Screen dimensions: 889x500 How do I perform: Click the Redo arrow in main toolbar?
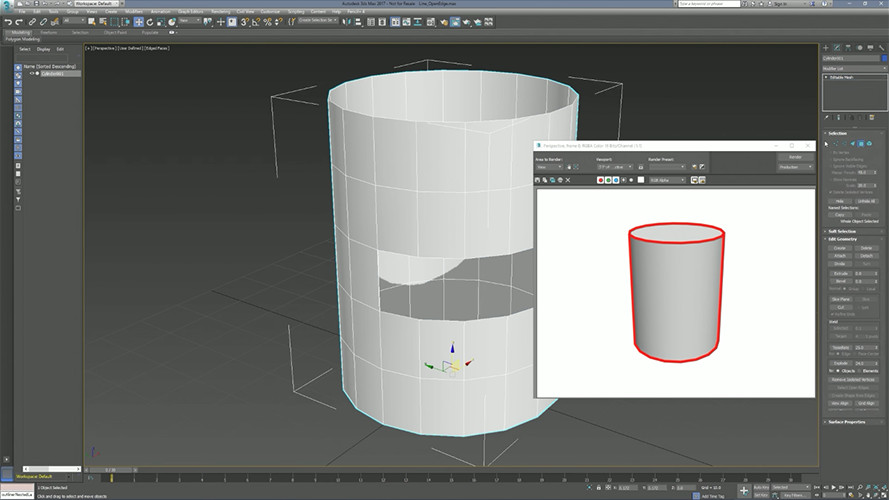[x=19, y=22]
